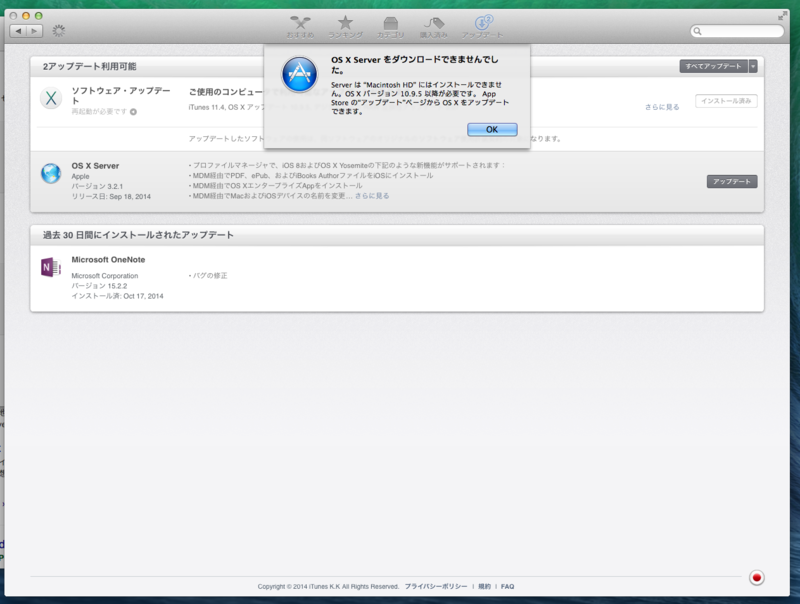The image size is (800, 604).
Task: Click the すべてアップデート (Update All) button
Action: [x=713, y=66]
